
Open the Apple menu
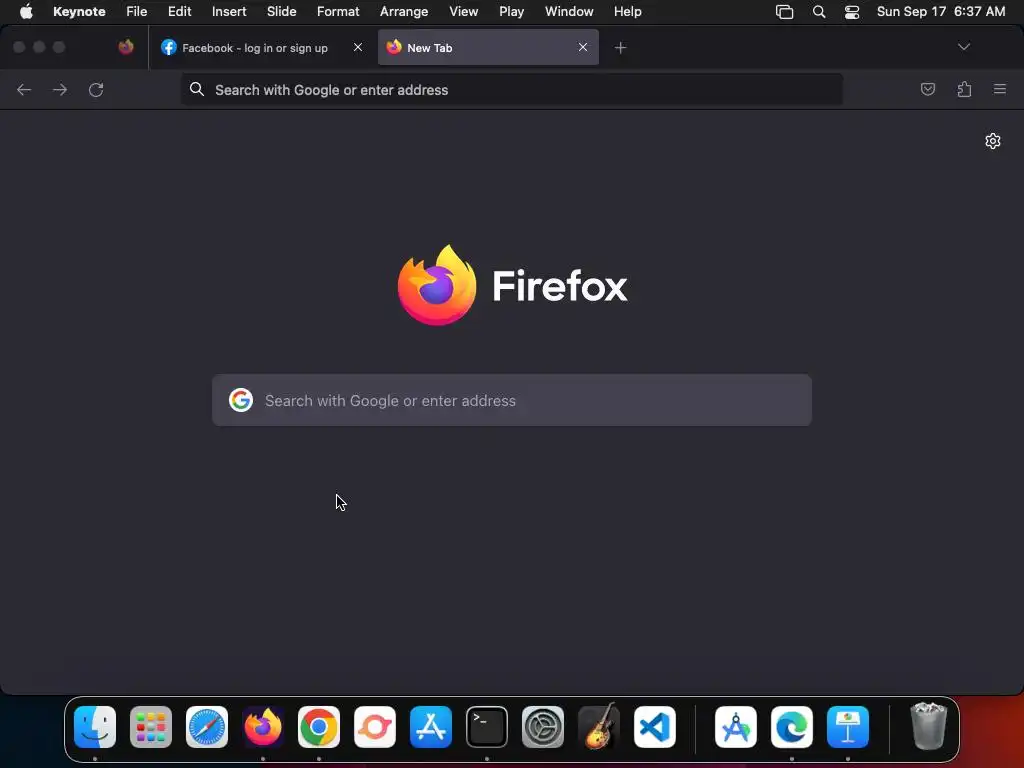tap(25, 12)
